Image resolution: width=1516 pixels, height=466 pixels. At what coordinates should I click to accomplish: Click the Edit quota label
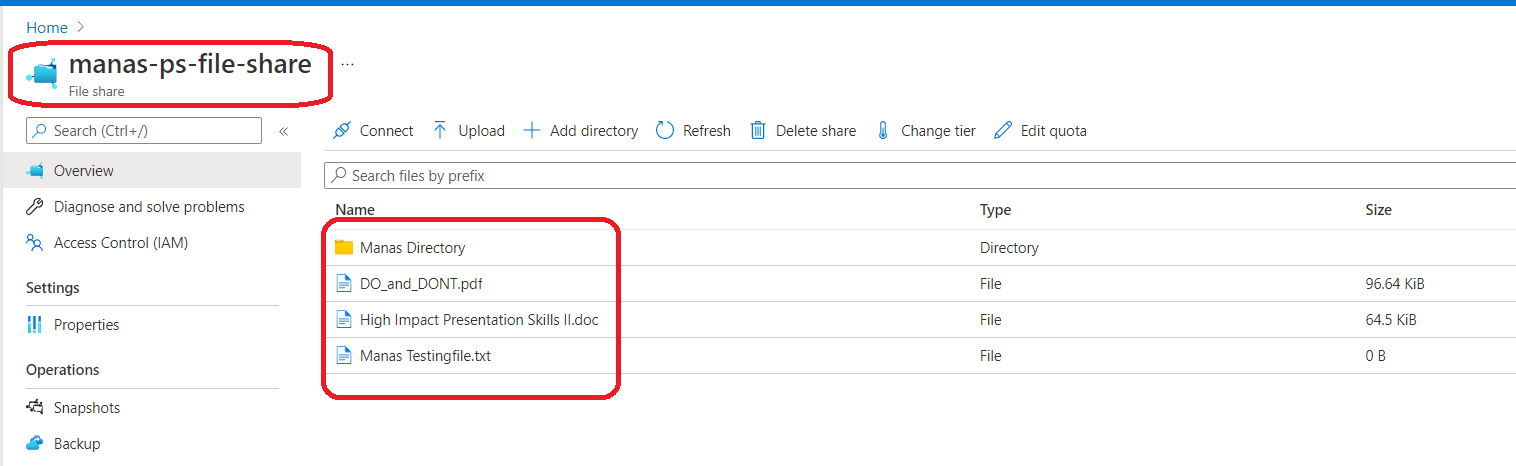1053,131
